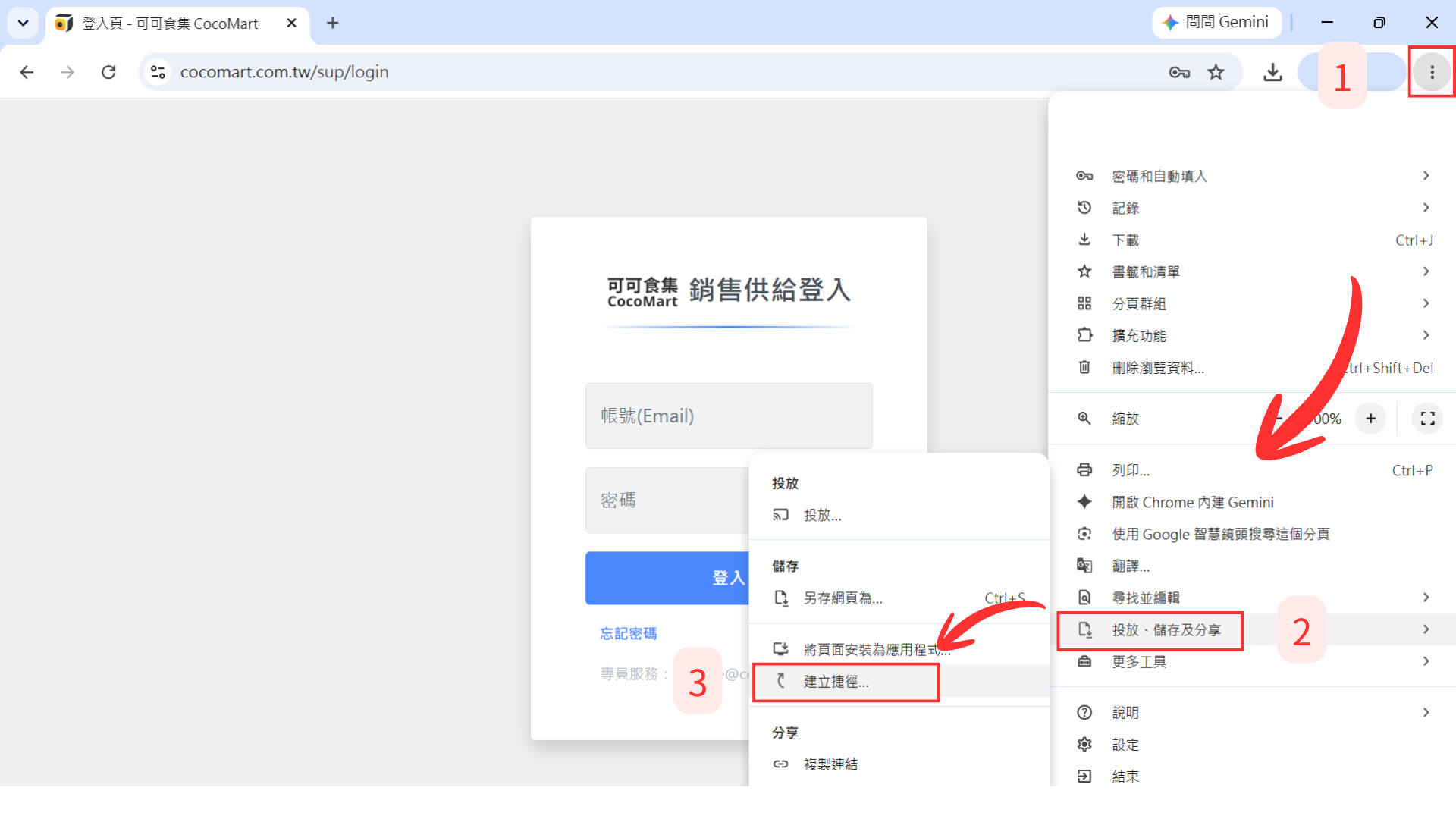This screenshot has height=819, width=1456.
Task: Click the printer icon in menu
Action: pyautogui.click(x=1084, y=470)
